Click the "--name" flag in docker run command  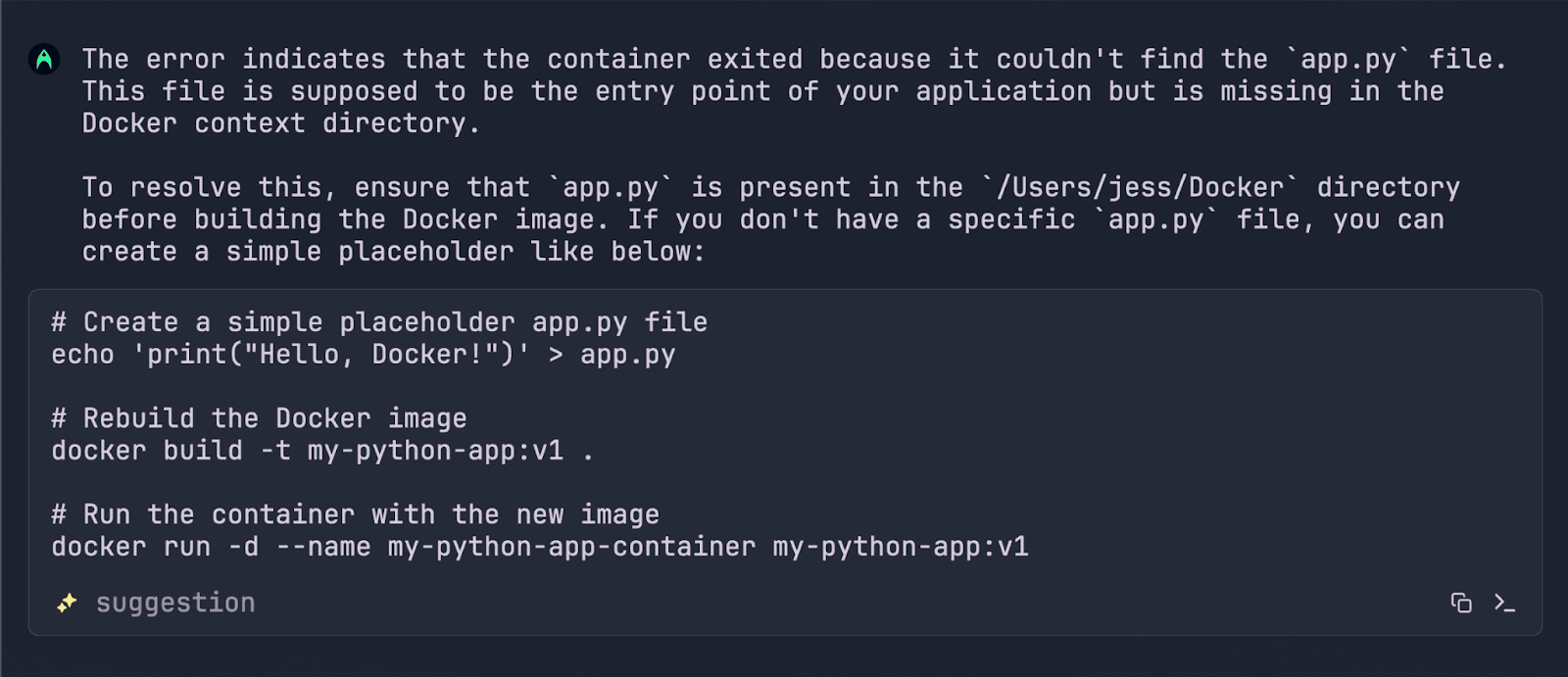click(323, 547)
